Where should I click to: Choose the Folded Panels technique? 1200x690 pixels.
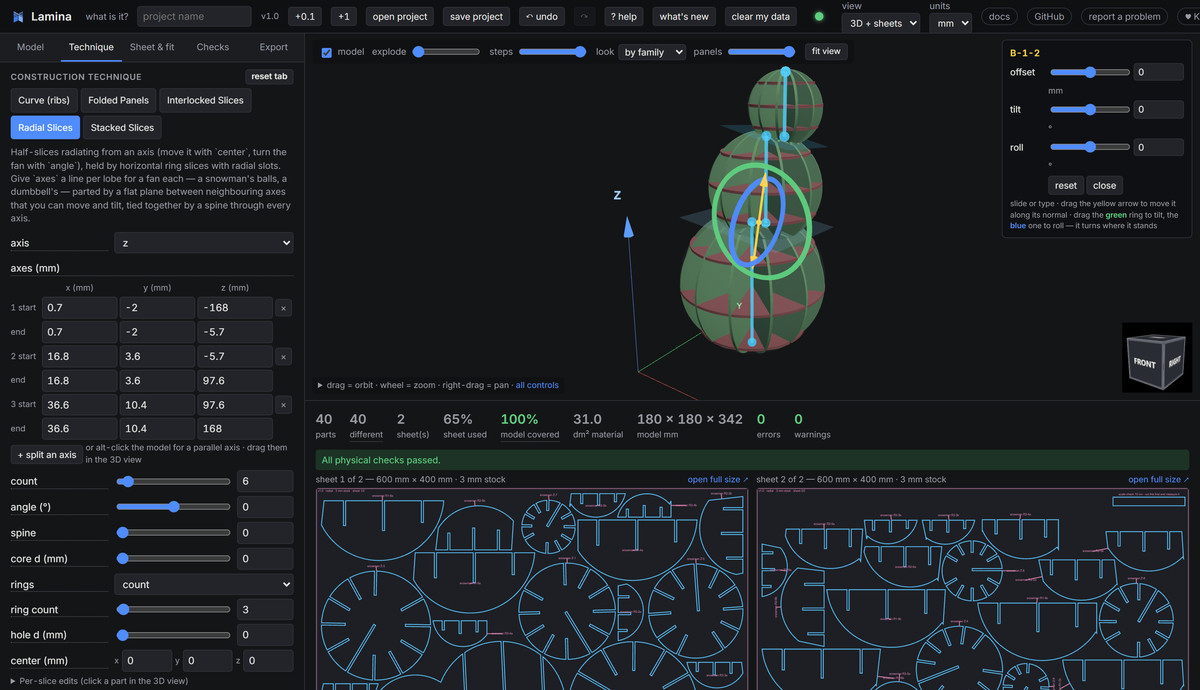tap(118, 100)
